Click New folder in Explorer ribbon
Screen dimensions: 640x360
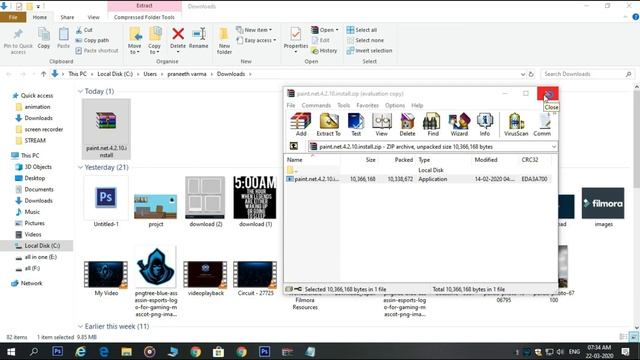pyautogui.click(x=224, y=41)
